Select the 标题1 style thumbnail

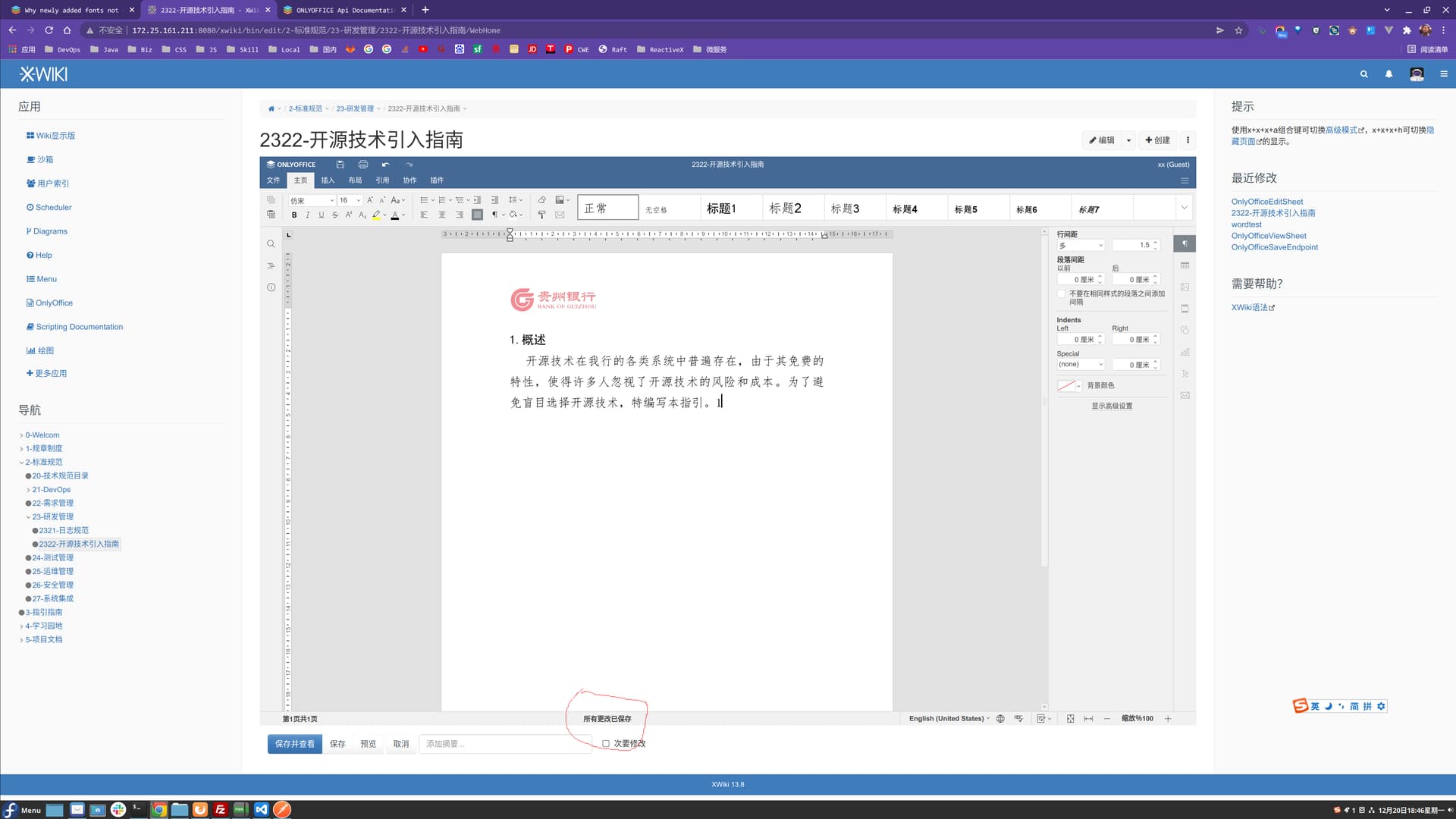(730, 208)
